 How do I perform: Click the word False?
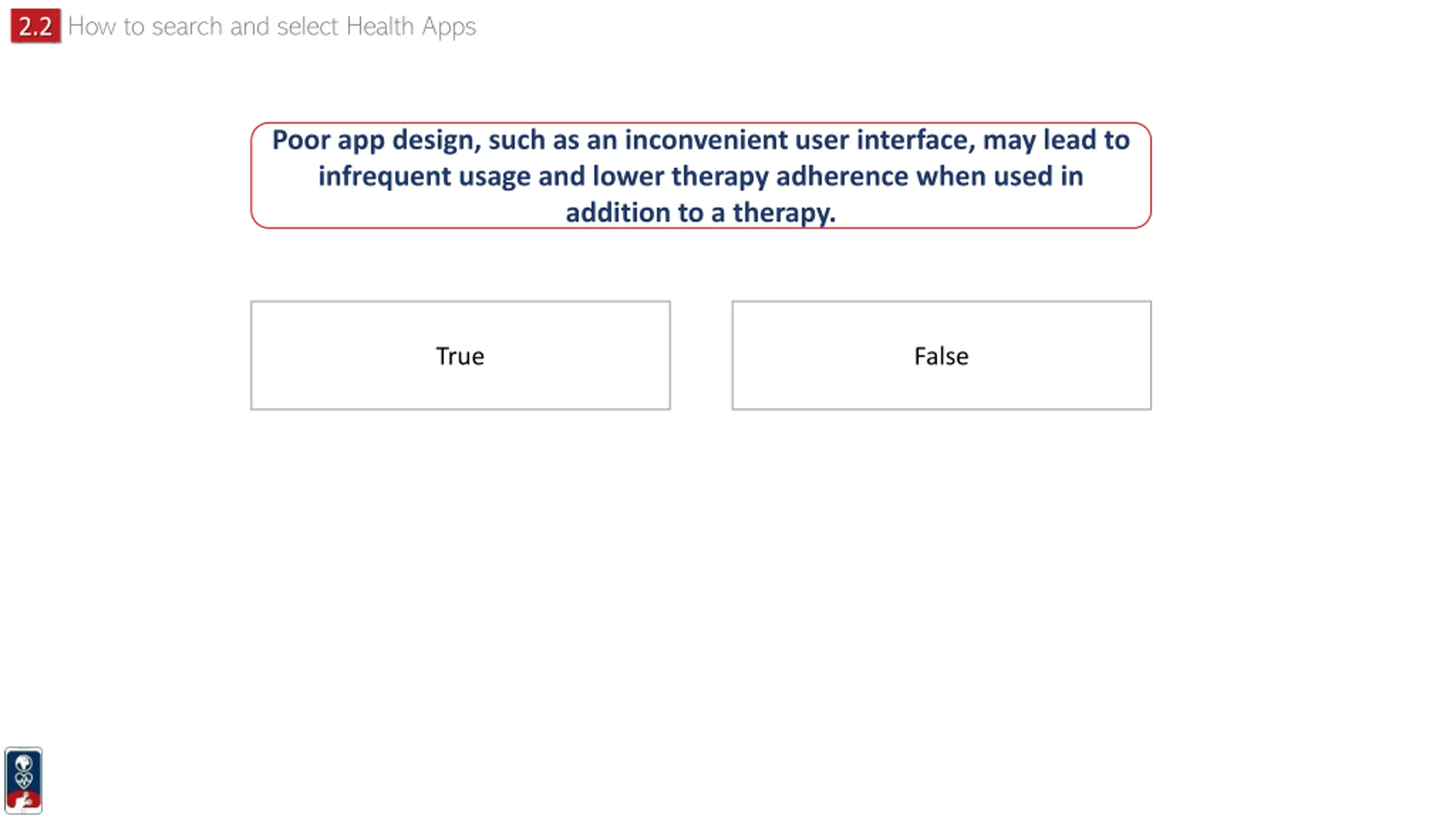click(x=941, y=356)
